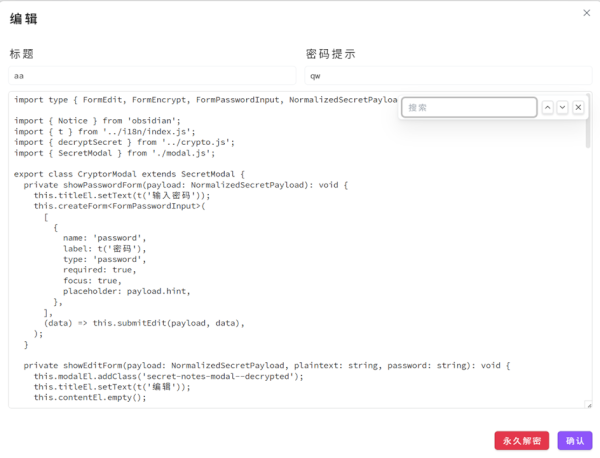Image resolution: width=600 pixels, height=458 pixels.
Task: Click the "required: true," line
Action: [99, 270]
